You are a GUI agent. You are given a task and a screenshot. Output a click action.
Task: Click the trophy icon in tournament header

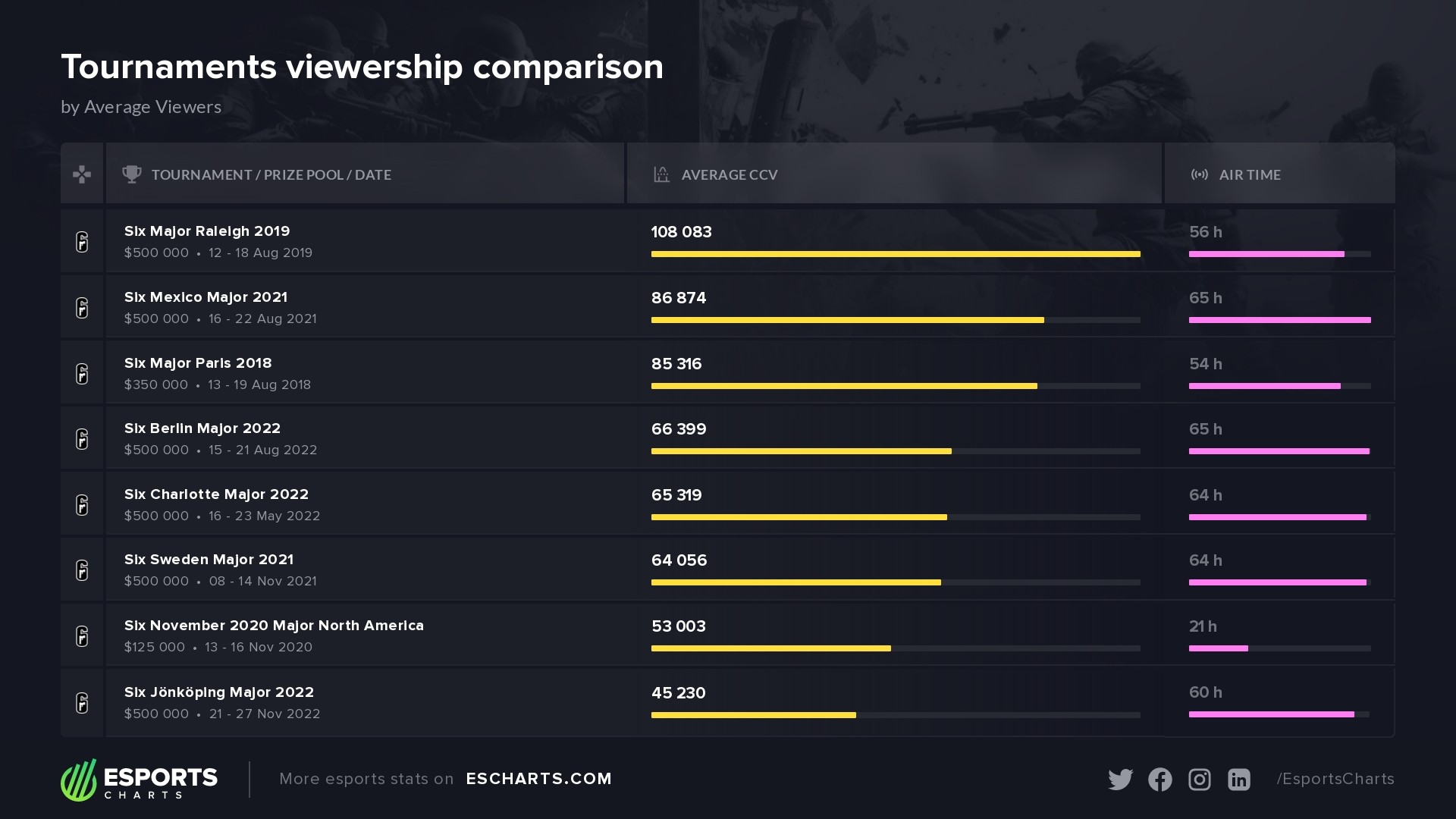click(x=132, y=174)
